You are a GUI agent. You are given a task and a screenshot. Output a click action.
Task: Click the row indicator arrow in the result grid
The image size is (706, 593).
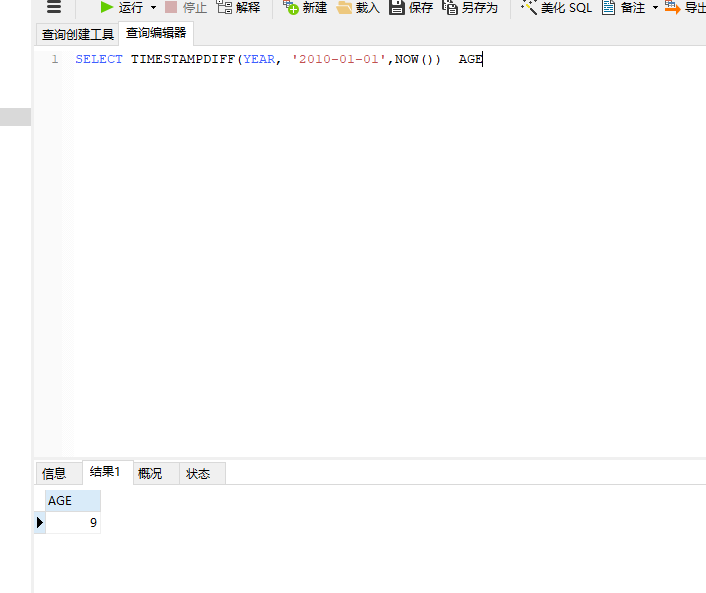(40, 522)
